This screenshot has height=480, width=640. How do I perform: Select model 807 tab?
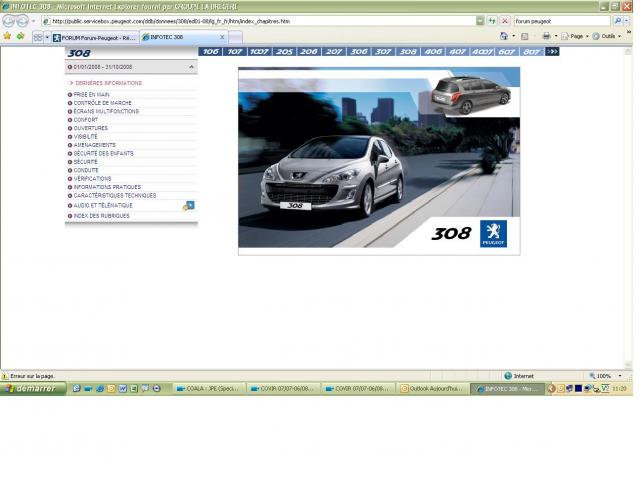pyautogui.click(x=531, y=51)
